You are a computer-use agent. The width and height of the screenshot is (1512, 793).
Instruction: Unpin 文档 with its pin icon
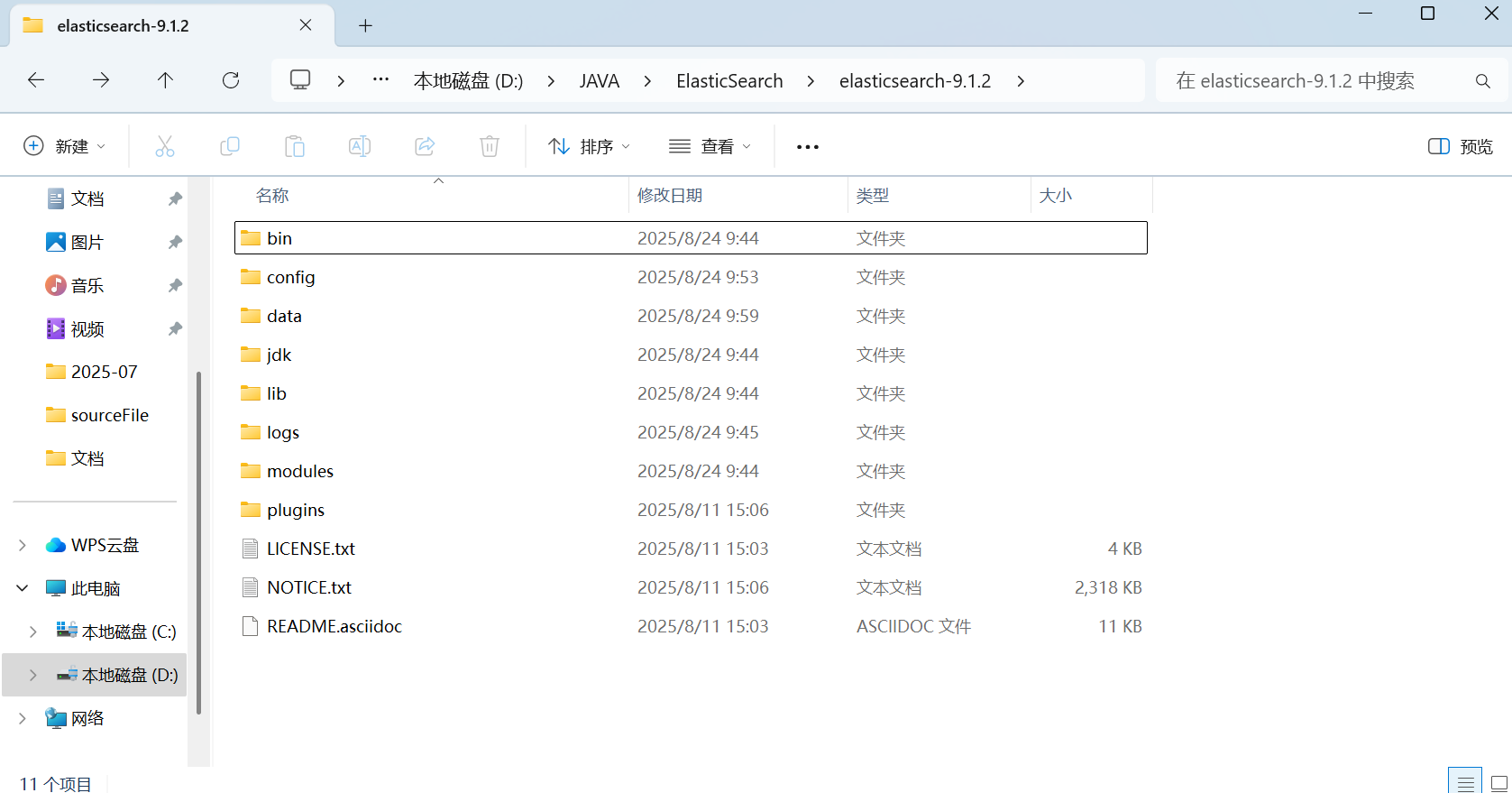(x=175, y=198)
